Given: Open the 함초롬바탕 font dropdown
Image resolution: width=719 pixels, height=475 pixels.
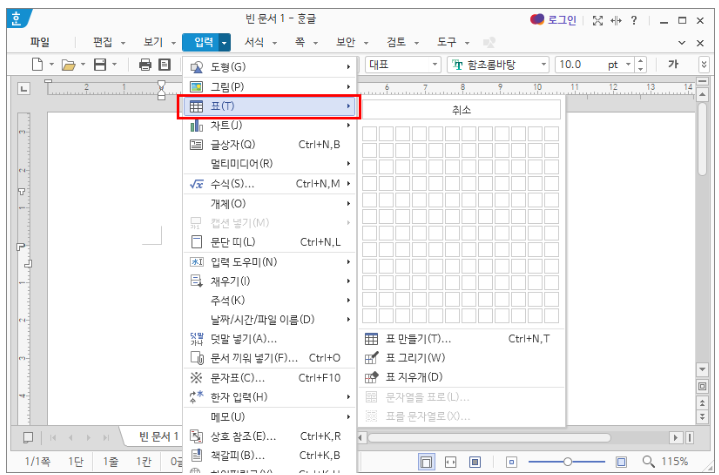Looking at the screenshot, I should 543,64.
